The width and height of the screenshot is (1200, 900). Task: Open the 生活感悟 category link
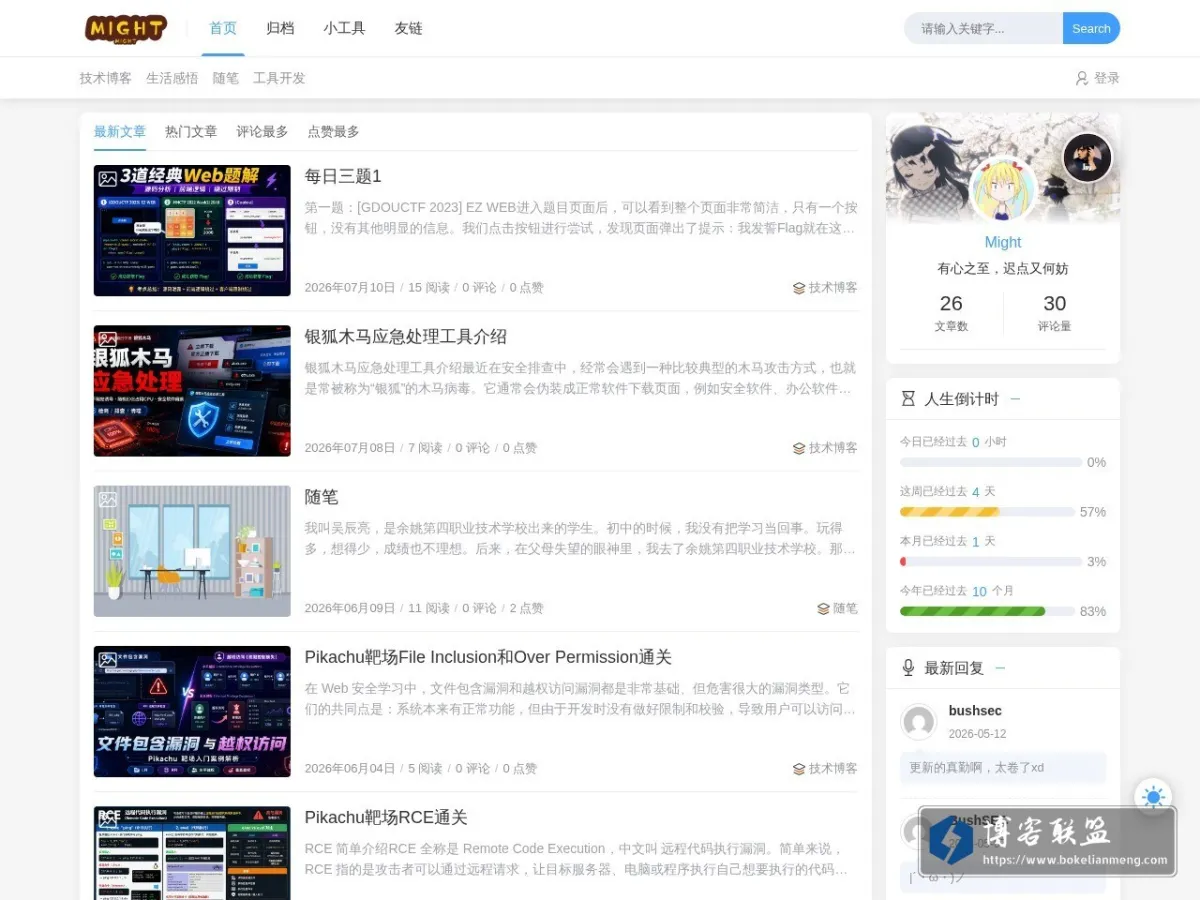click(172, 78)
